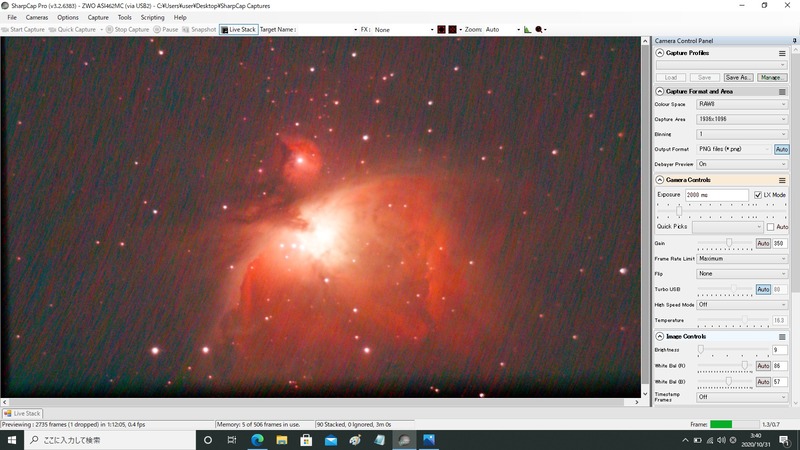This screenshot has width=800, height=450.
Task: Open the capture profile selection dropdown
Action: coord(721,65)
